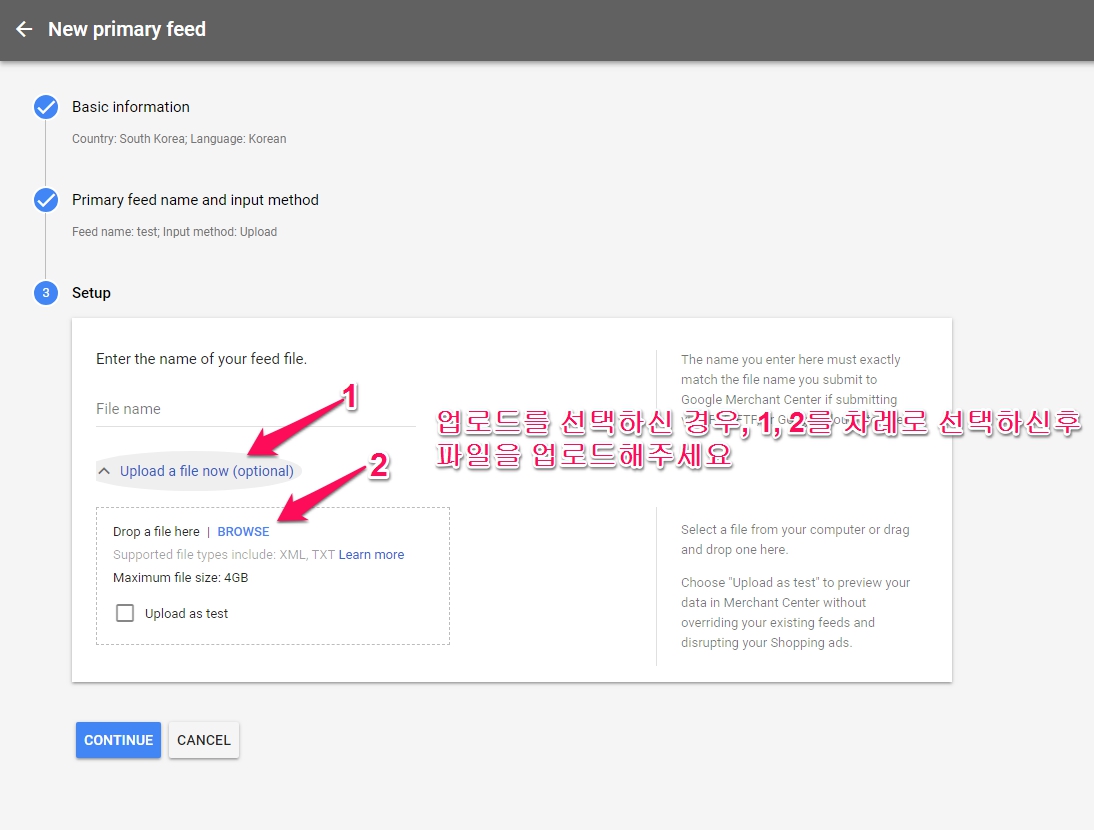Click the Basic information checkmark icon
This screenshot has width=1094, height=830.
46,108
